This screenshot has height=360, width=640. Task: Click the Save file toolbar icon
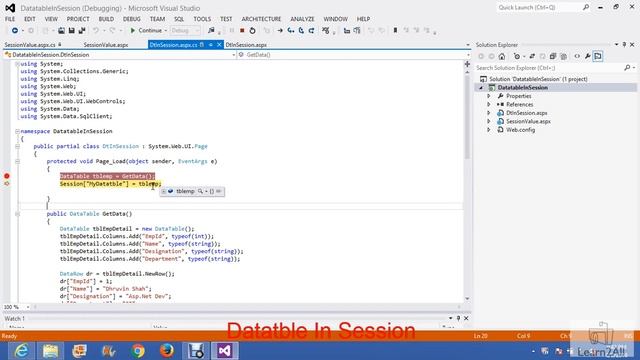tap(71, 31)
